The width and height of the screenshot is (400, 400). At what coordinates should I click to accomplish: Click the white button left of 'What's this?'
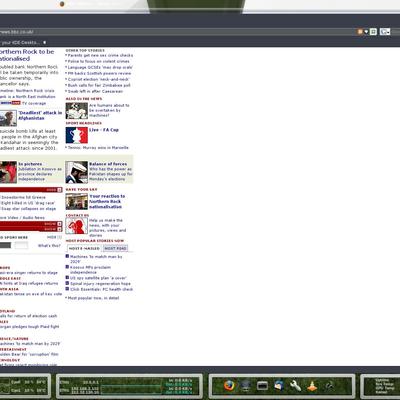[x=21, y=245]
